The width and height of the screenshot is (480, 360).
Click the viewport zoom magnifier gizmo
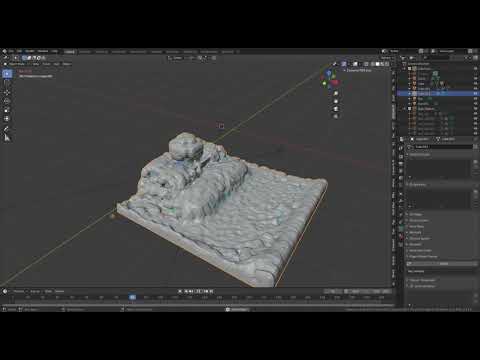[x=336, y=94]
